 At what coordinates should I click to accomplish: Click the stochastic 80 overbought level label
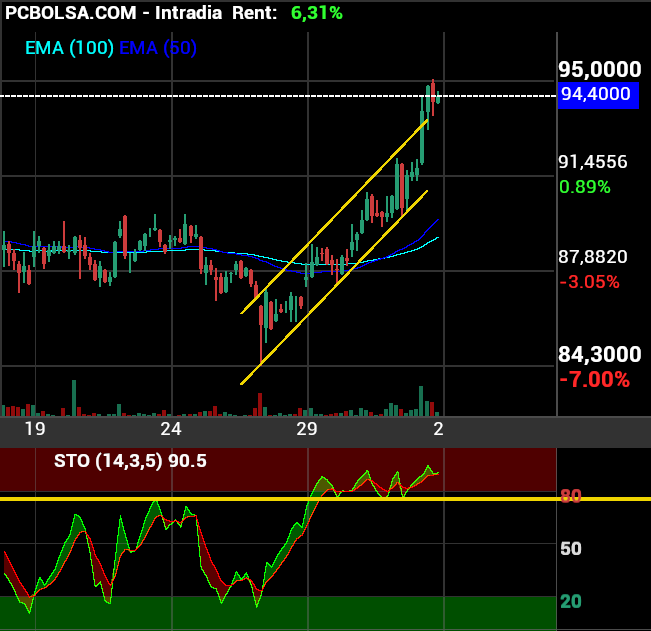click(x=571, y=496)
